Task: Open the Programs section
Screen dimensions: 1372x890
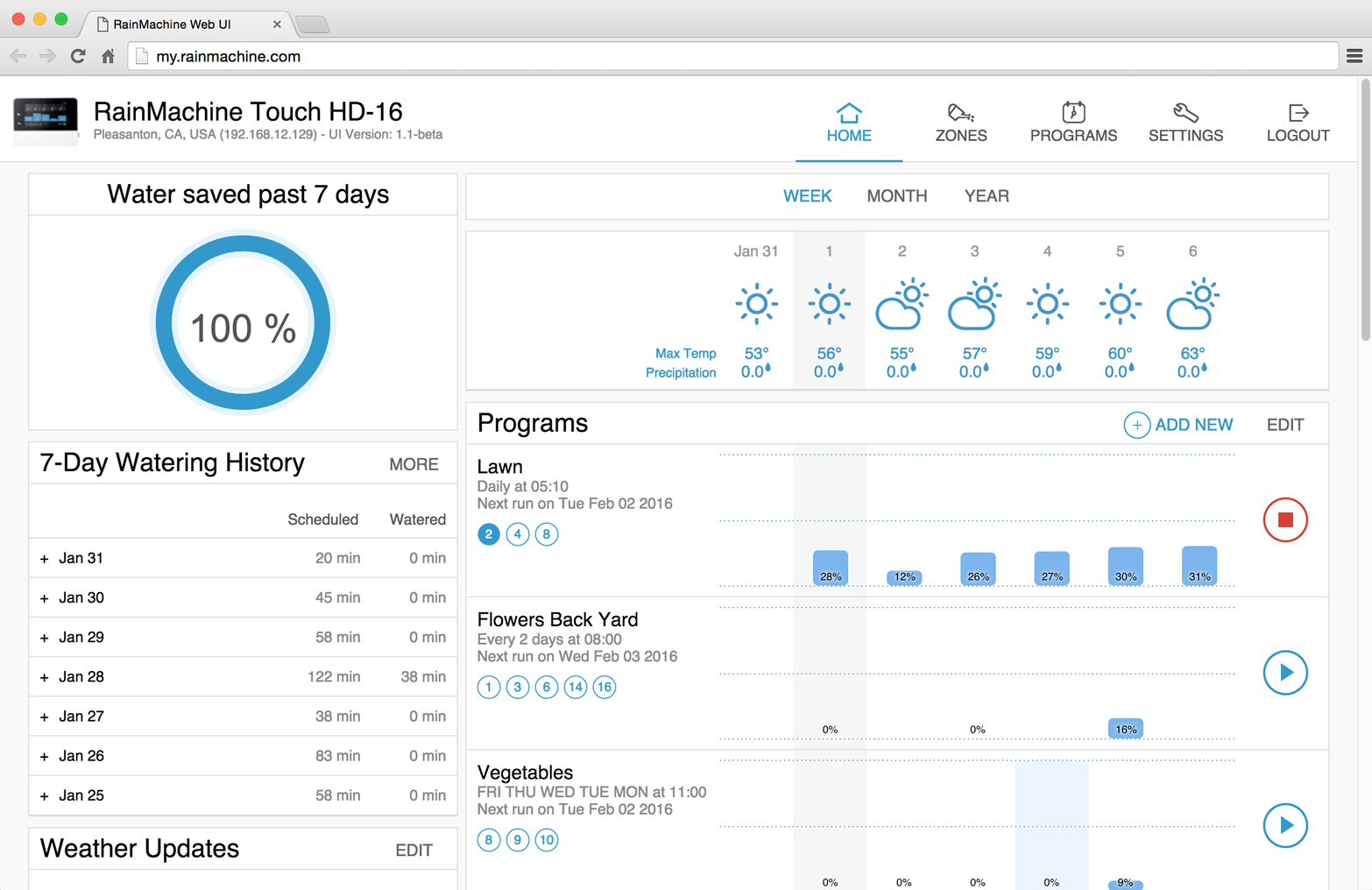Action: click(1073, 123)
